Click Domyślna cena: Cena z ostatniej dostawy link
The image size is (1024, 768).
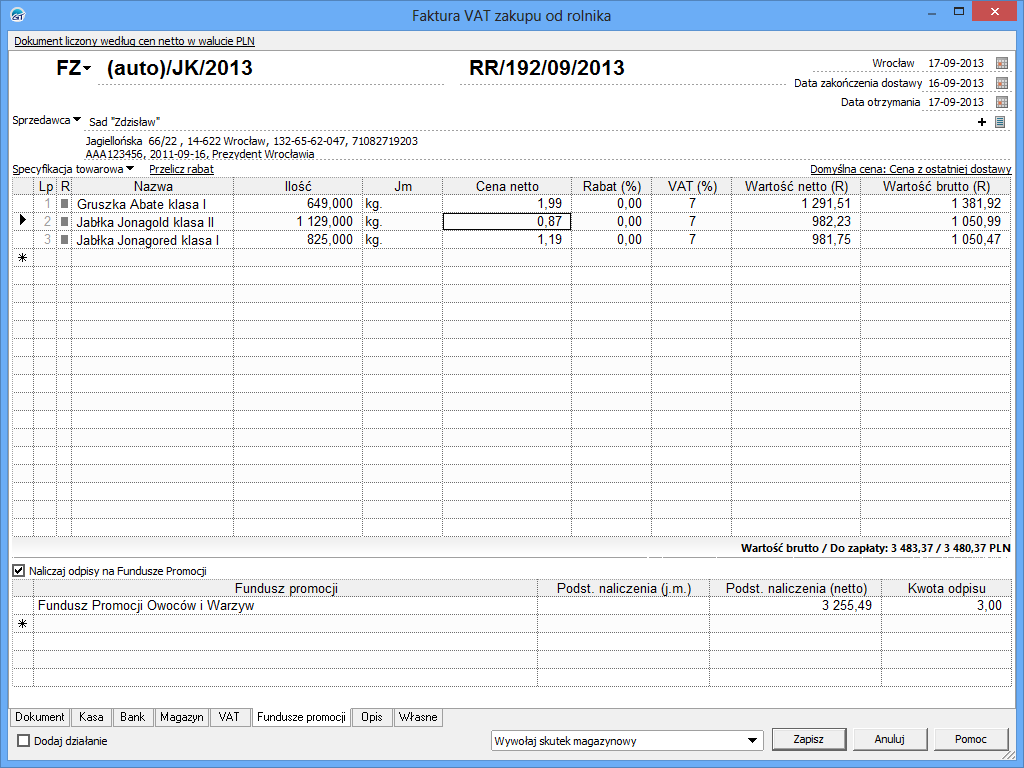[x=910, y=169]
